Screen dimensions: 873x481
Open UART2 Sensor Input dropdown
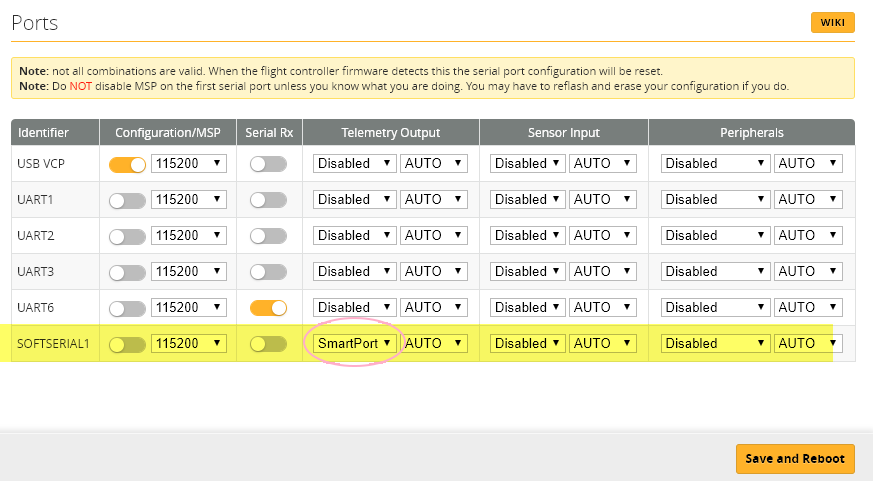point(527,235)
